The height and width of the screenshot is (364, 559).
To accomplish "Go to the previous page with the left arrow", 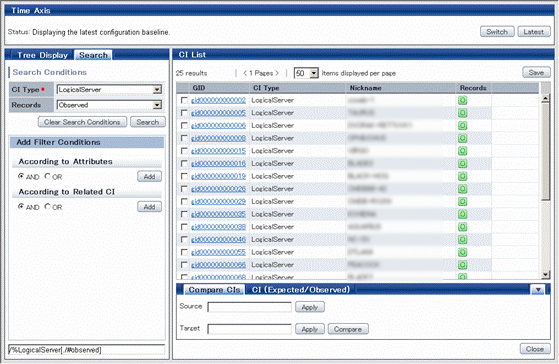I will click(245, 73).
